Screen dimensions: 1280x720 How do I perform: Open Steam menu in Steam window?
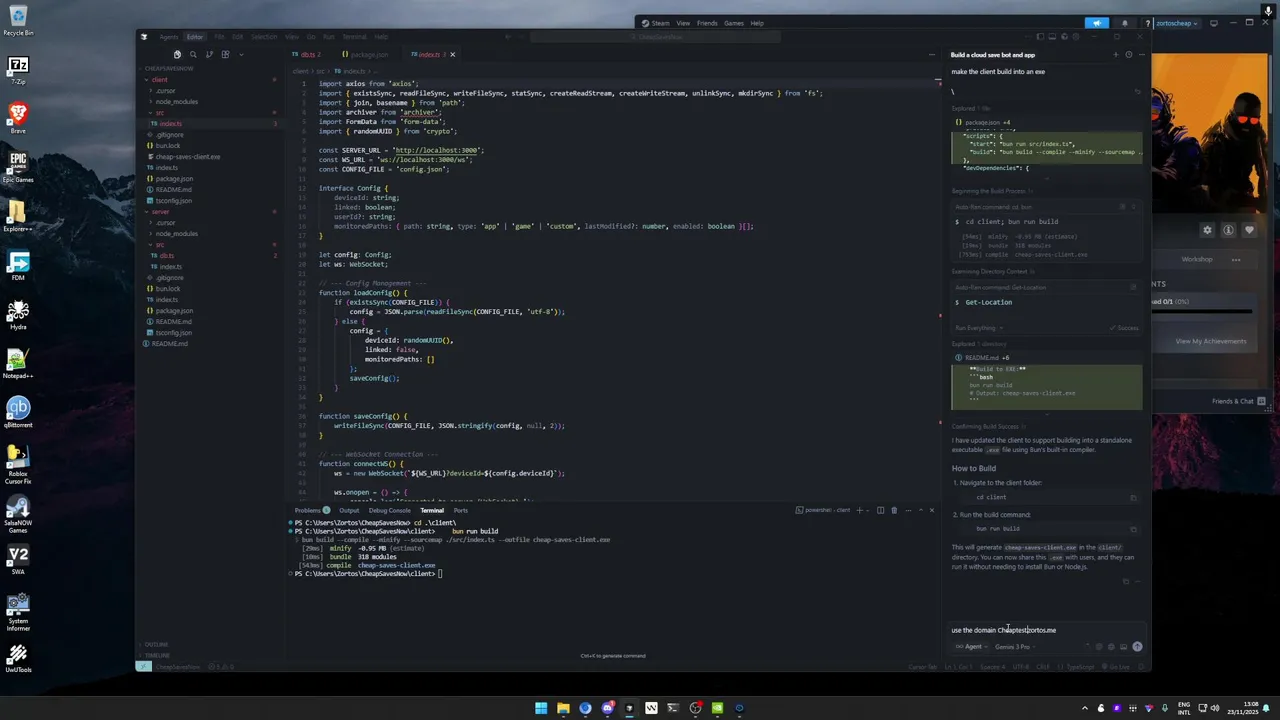tap(657, 23)
